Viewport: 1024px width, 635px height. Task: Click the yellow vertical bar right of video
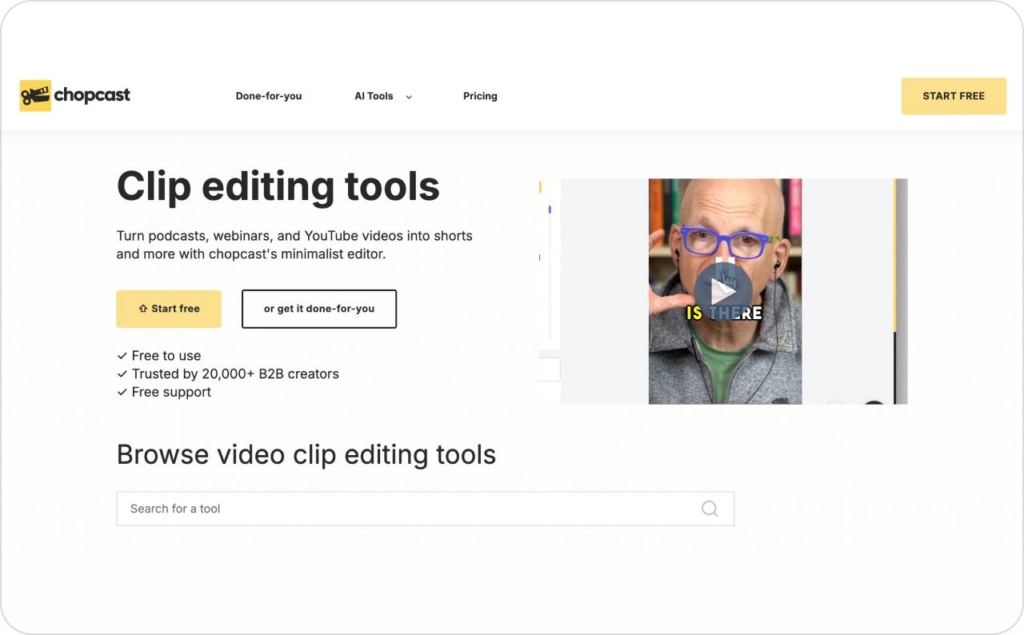tap(894, 255)
